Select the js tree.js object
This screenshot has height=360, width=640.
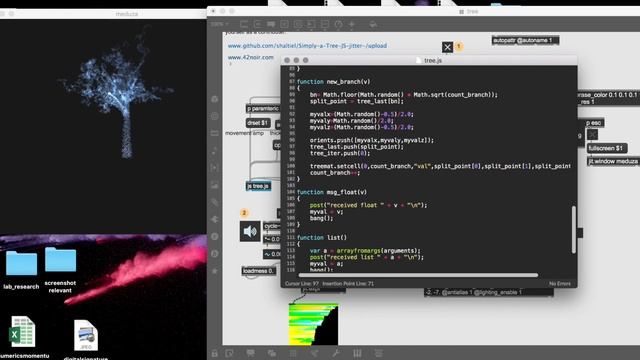click(x=258, y=186)
